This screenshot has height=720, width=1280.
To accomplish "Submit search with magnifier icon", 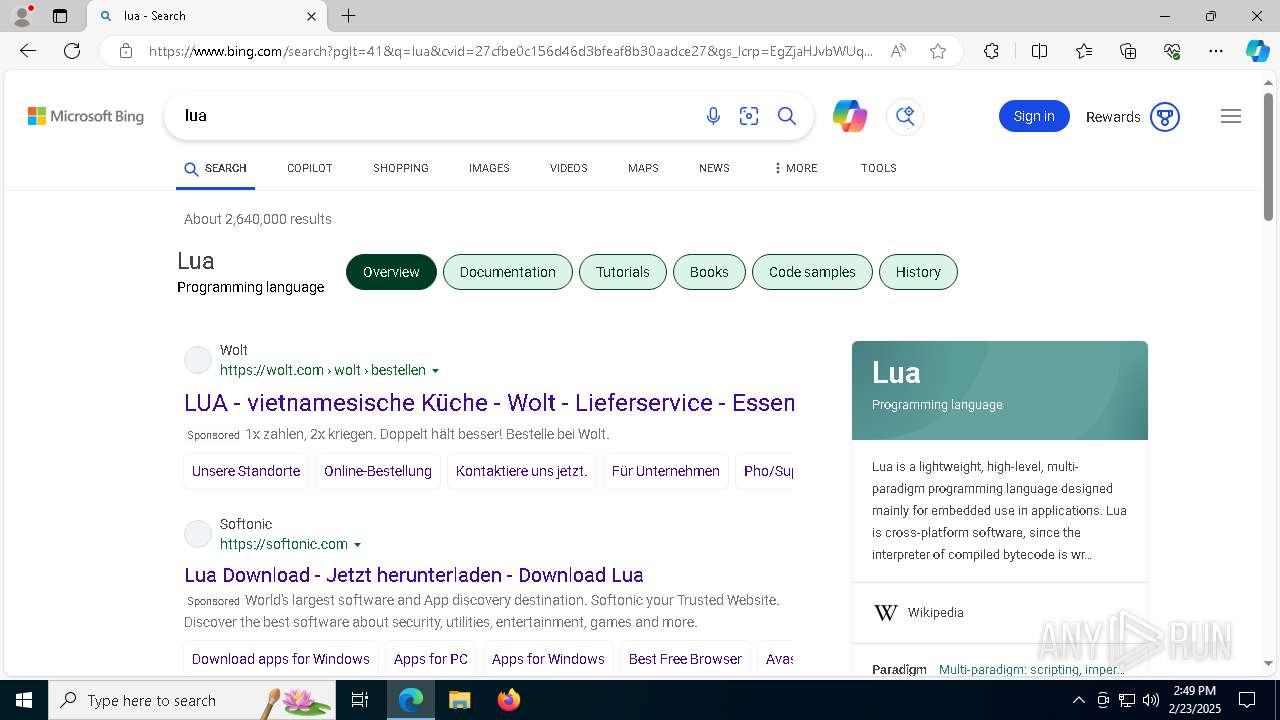I will click(787, 116).
